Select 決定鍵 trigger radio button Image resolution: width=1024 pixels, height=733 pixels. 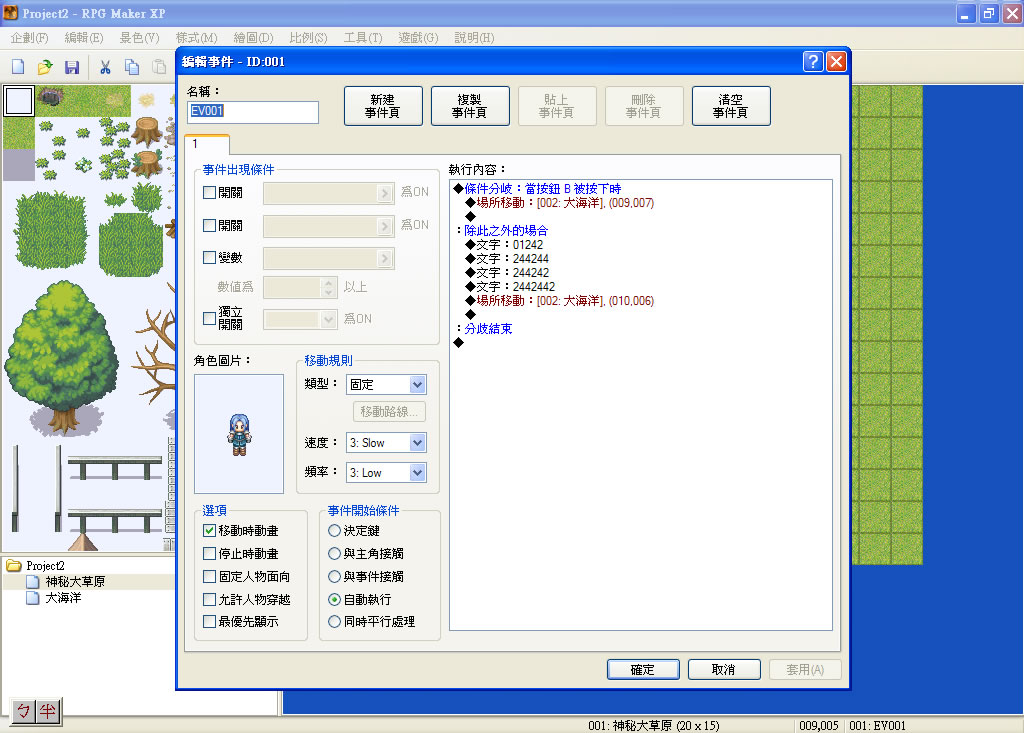pyautogui.click(x=334, y=530)
